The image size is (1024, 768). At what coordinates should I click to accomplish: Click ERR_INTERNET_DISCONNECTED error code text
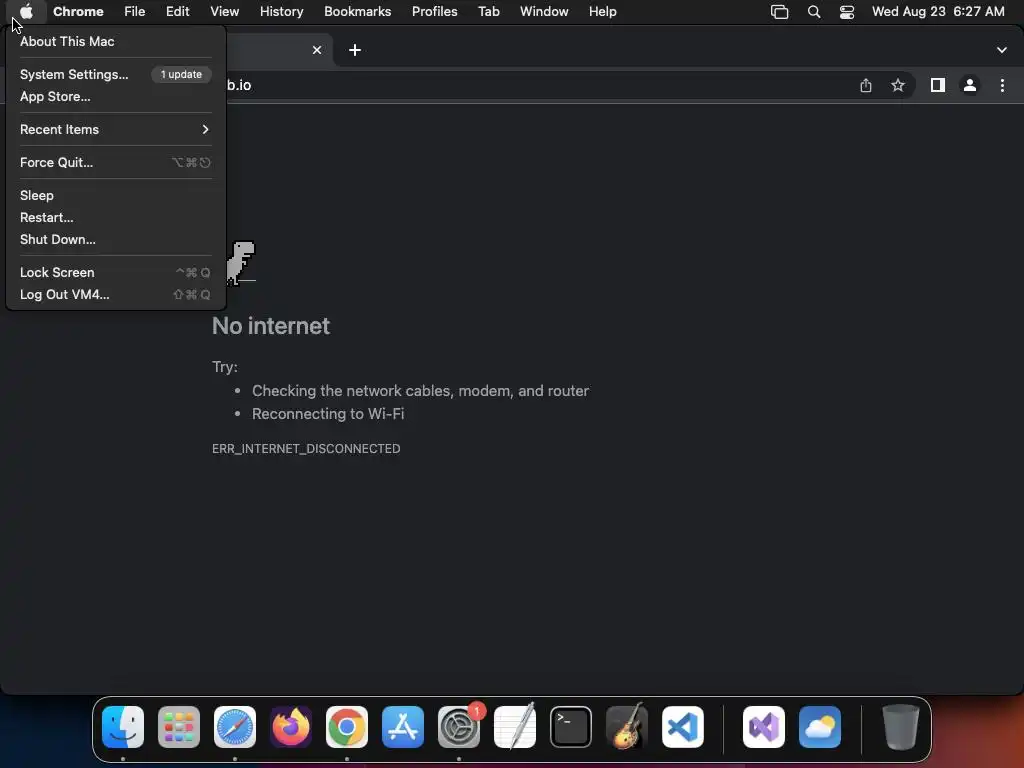coord(306,449)
